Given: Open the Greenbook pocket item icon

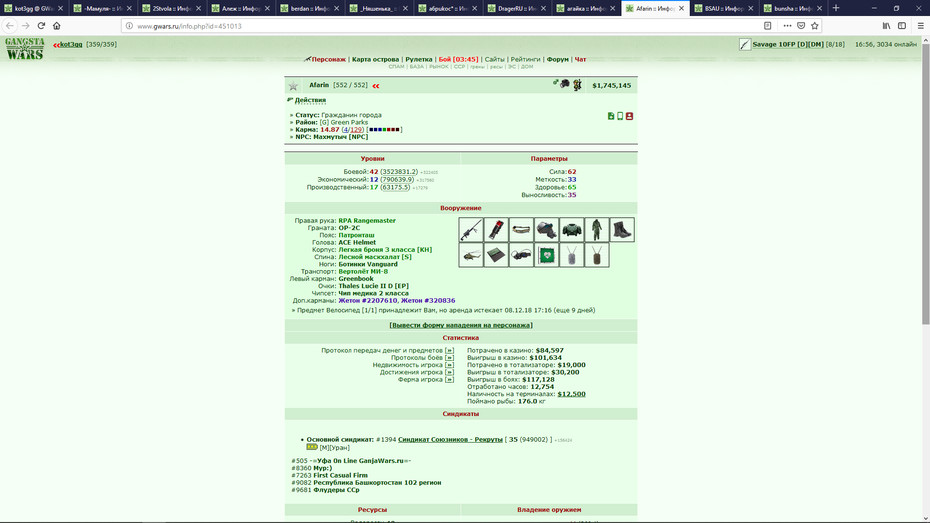Looking at the screenshot, I should click(496, 255).
